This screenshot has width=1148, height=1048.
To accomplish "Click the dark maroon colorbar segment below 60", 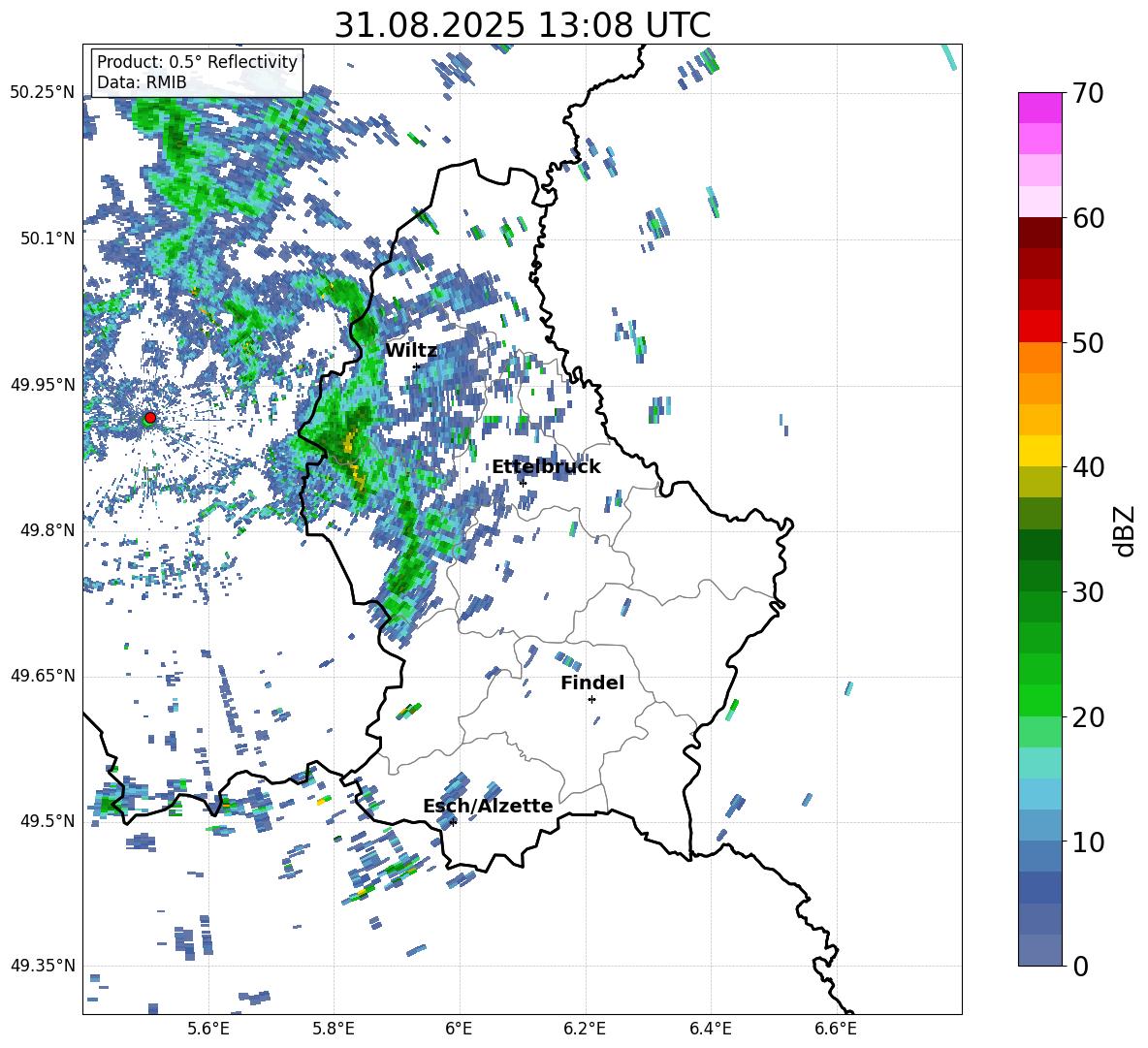I will pos(1039,234).
